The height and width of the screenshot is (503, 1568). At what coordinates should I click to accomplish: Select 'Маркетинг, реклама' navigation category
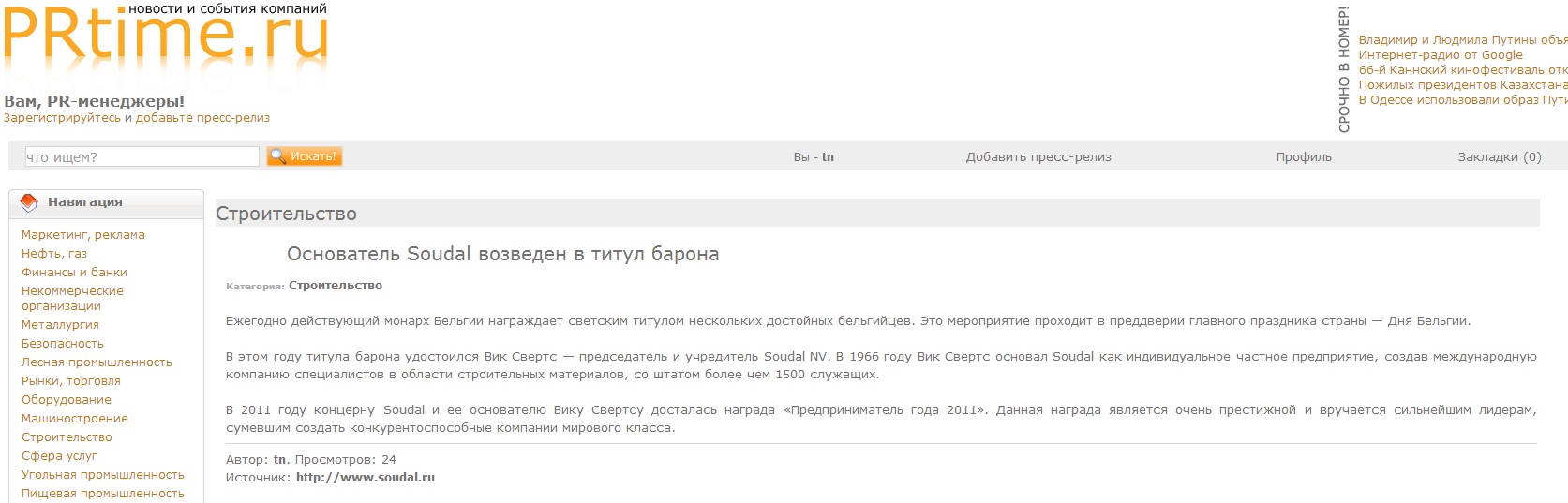[83, 234]
